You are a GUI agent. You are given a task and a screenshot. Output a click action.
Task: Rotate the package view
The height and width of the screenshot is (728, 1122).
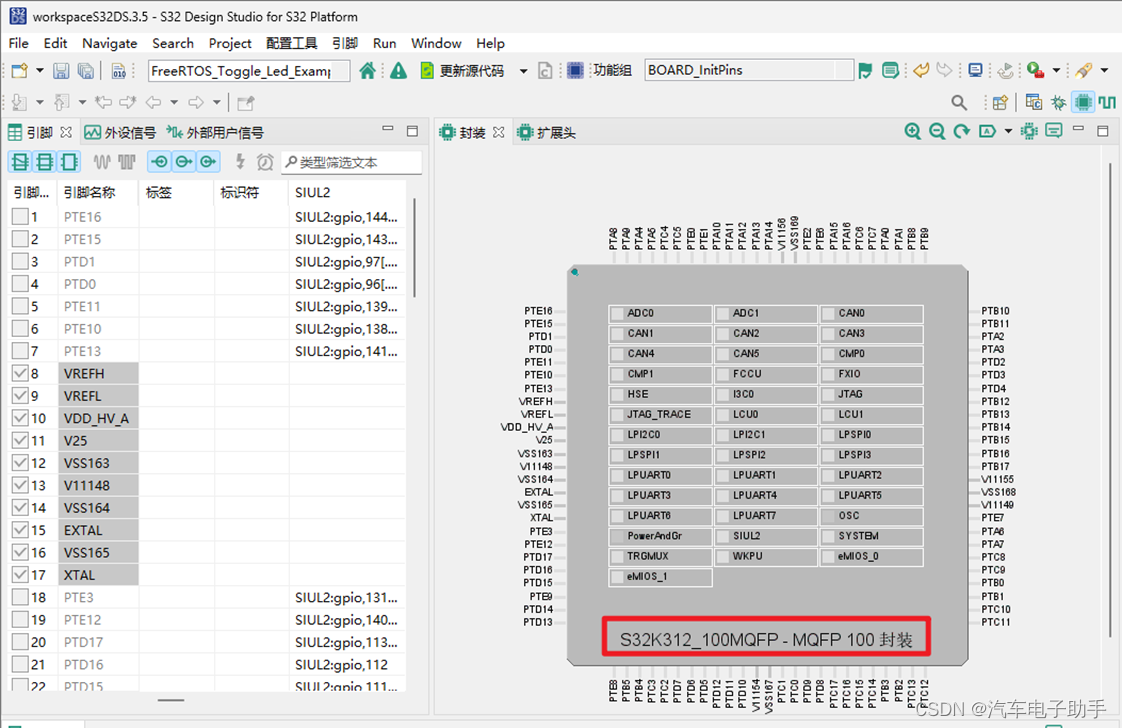pyautogui.click(x=961, y=131)
